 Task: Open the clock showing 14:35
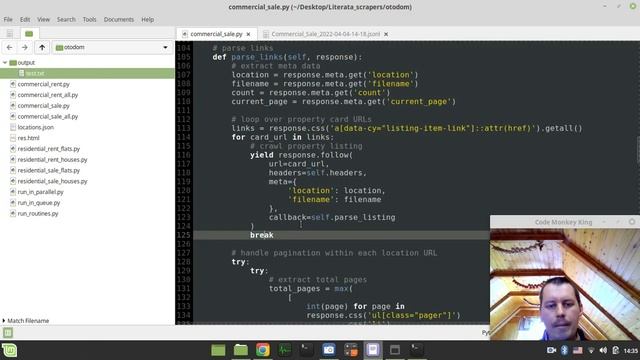(631, 351)
